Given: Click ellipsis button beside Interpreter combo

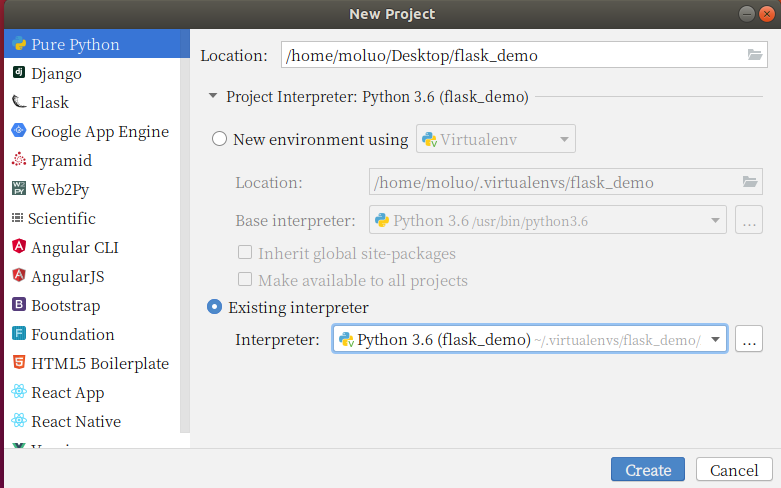Looking at the screenshot, I should (749, 339).
